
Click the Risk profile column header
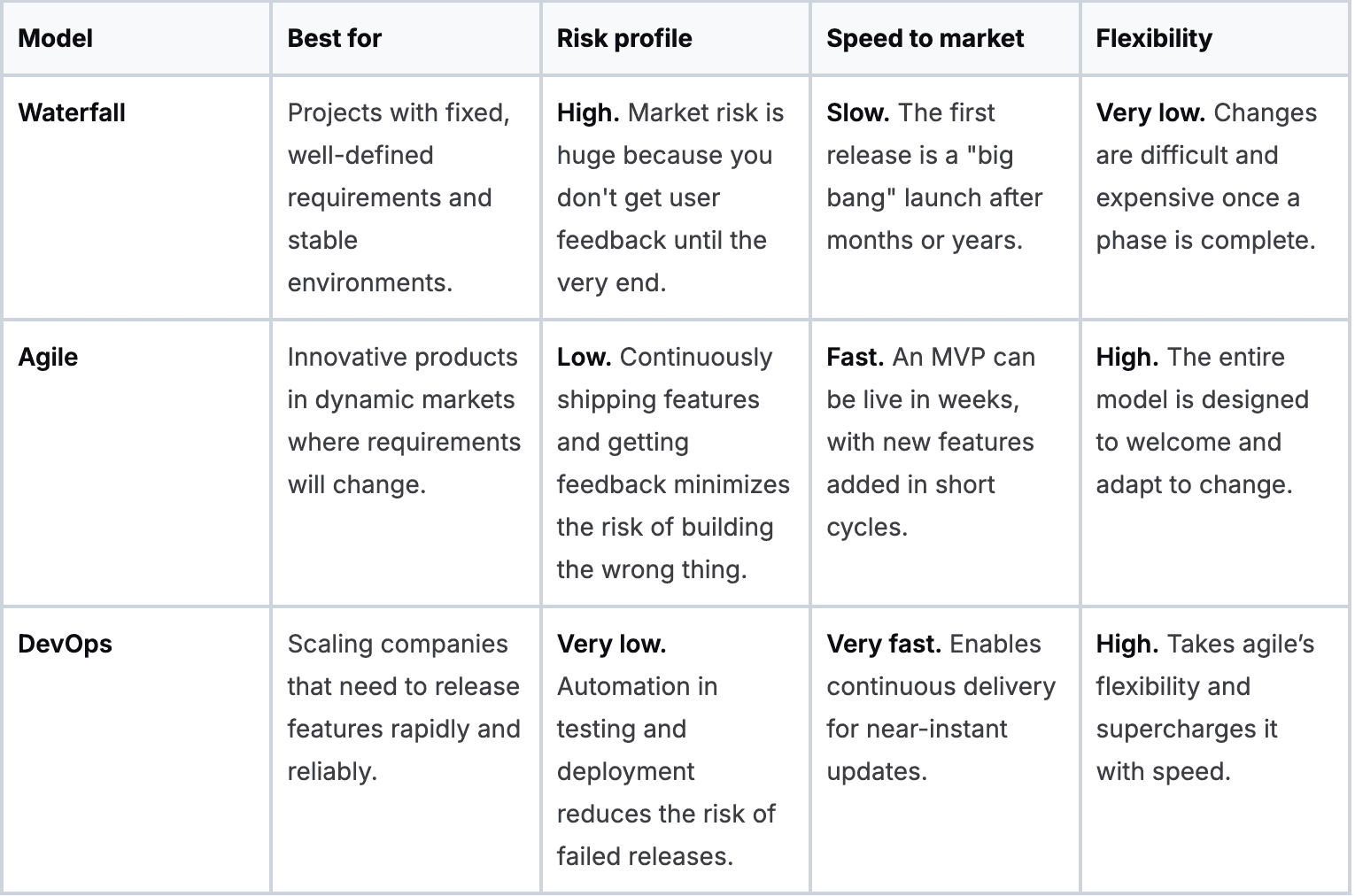(x=624, y=38)
